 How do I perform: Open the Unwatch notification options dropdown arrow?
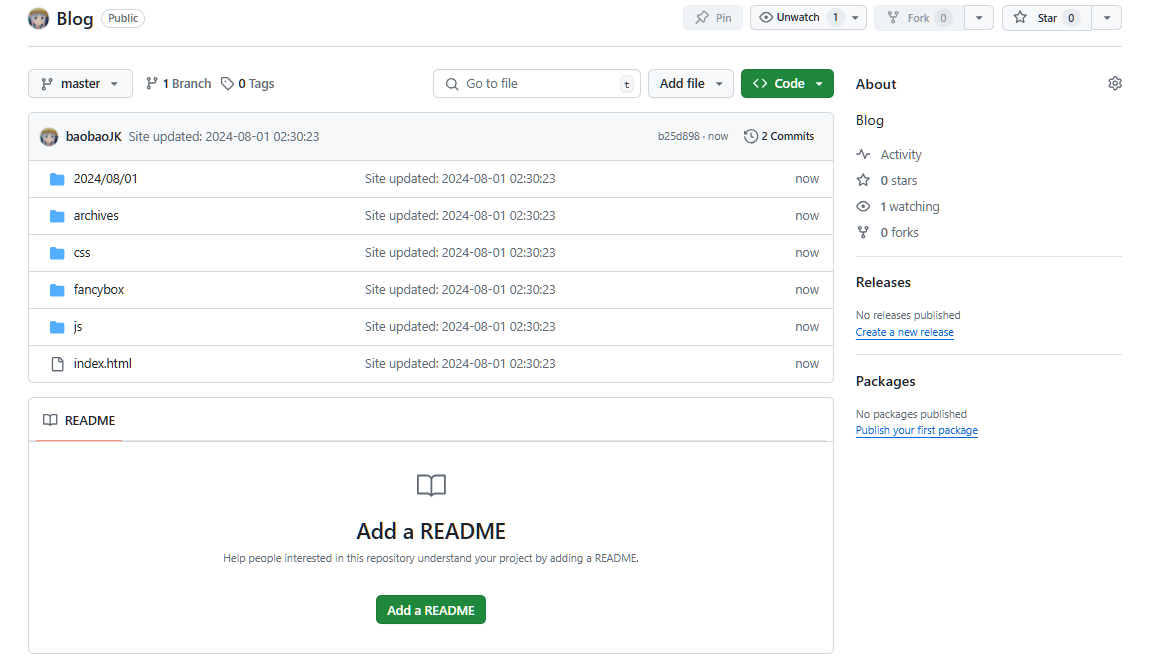point(855,18)
